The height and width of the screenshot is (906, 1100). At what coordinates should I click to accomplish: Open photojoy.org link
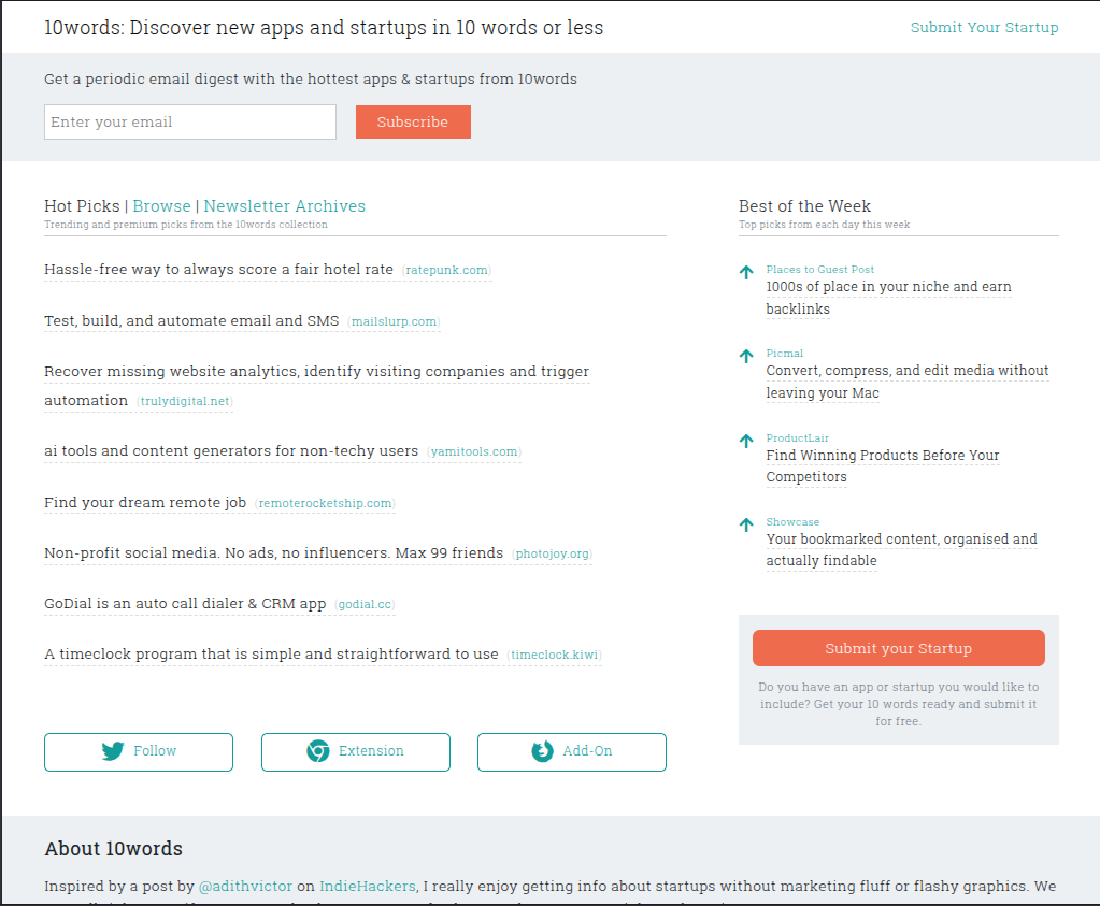[552, 554]
